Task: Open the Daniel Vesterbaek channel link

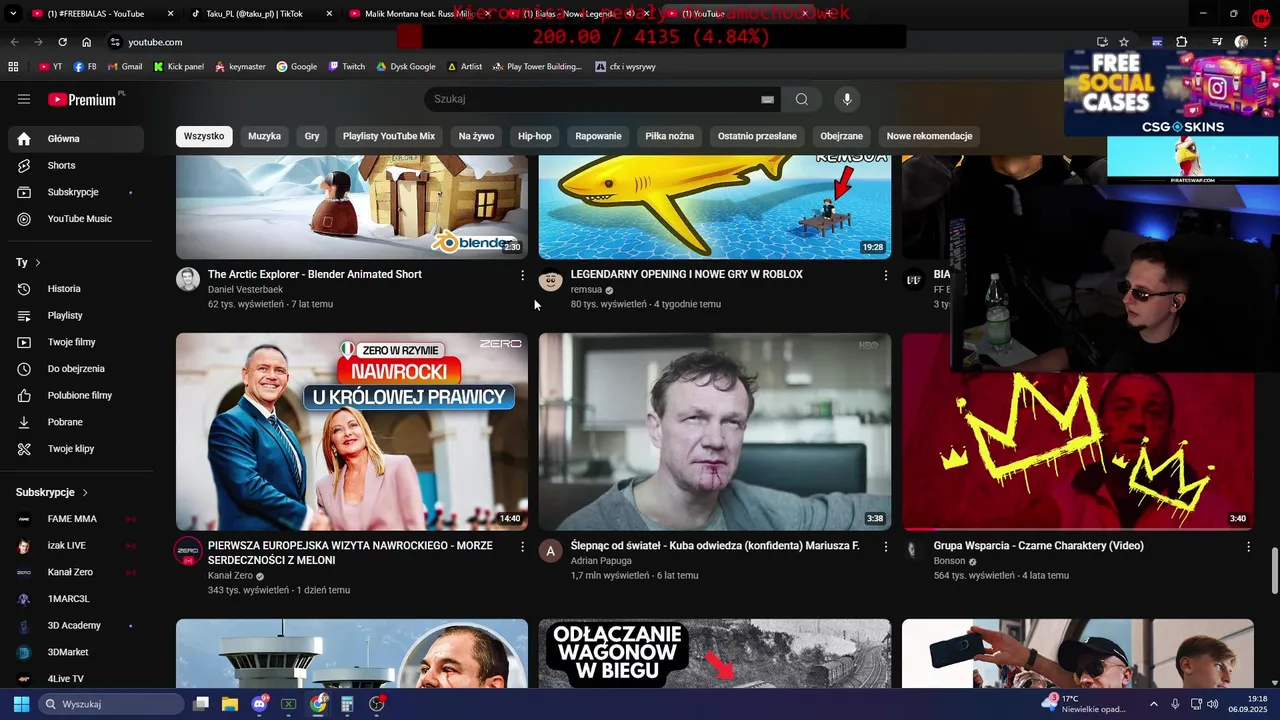Action: coord(245,289)
